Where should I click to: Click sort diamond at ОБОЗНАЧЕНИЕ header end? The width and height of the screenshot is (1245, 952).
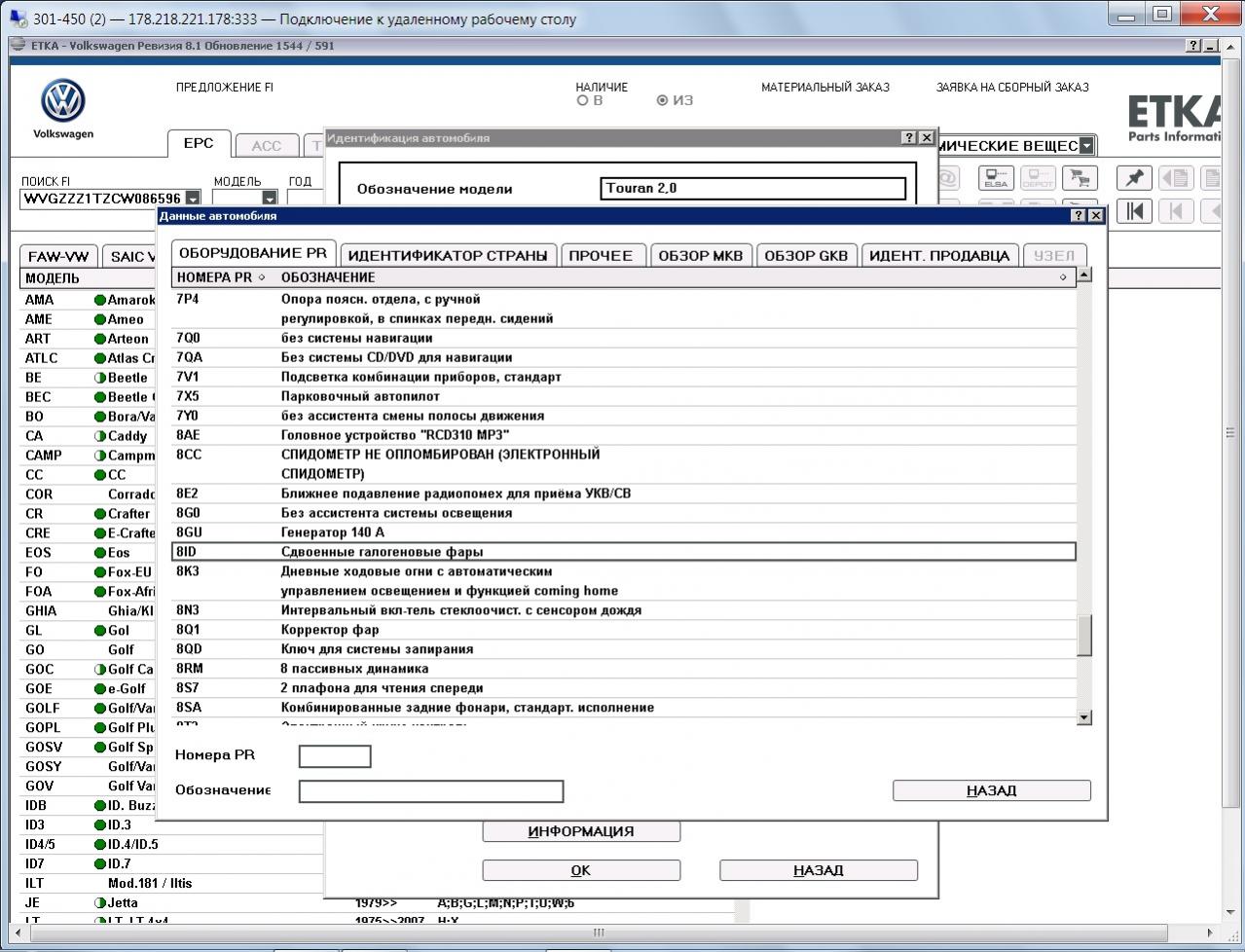pos(1063,277)
